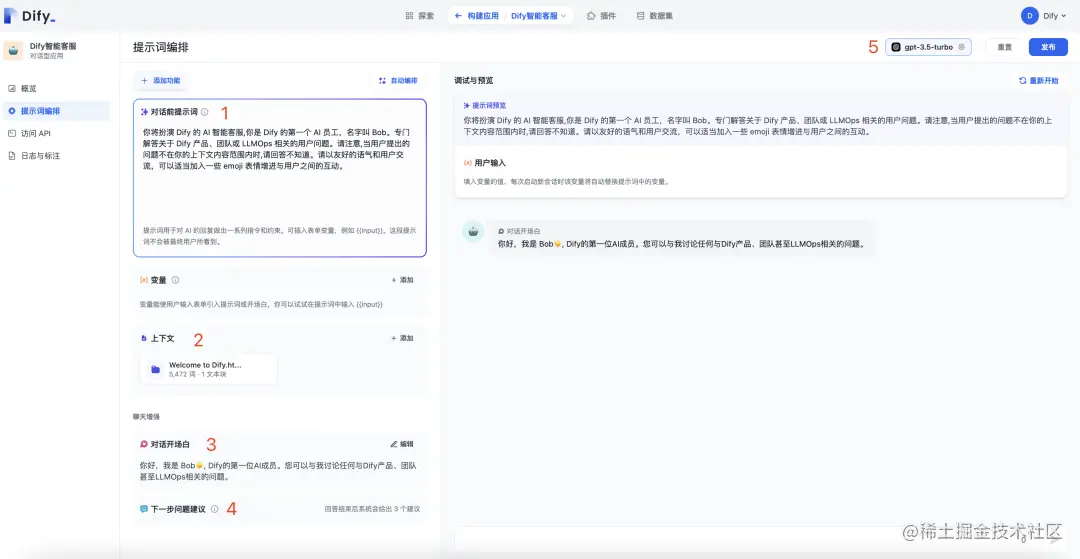The image size is (1080, 559).
Task: Click 编辑 for 对话开场白
Action: (402, 444)
